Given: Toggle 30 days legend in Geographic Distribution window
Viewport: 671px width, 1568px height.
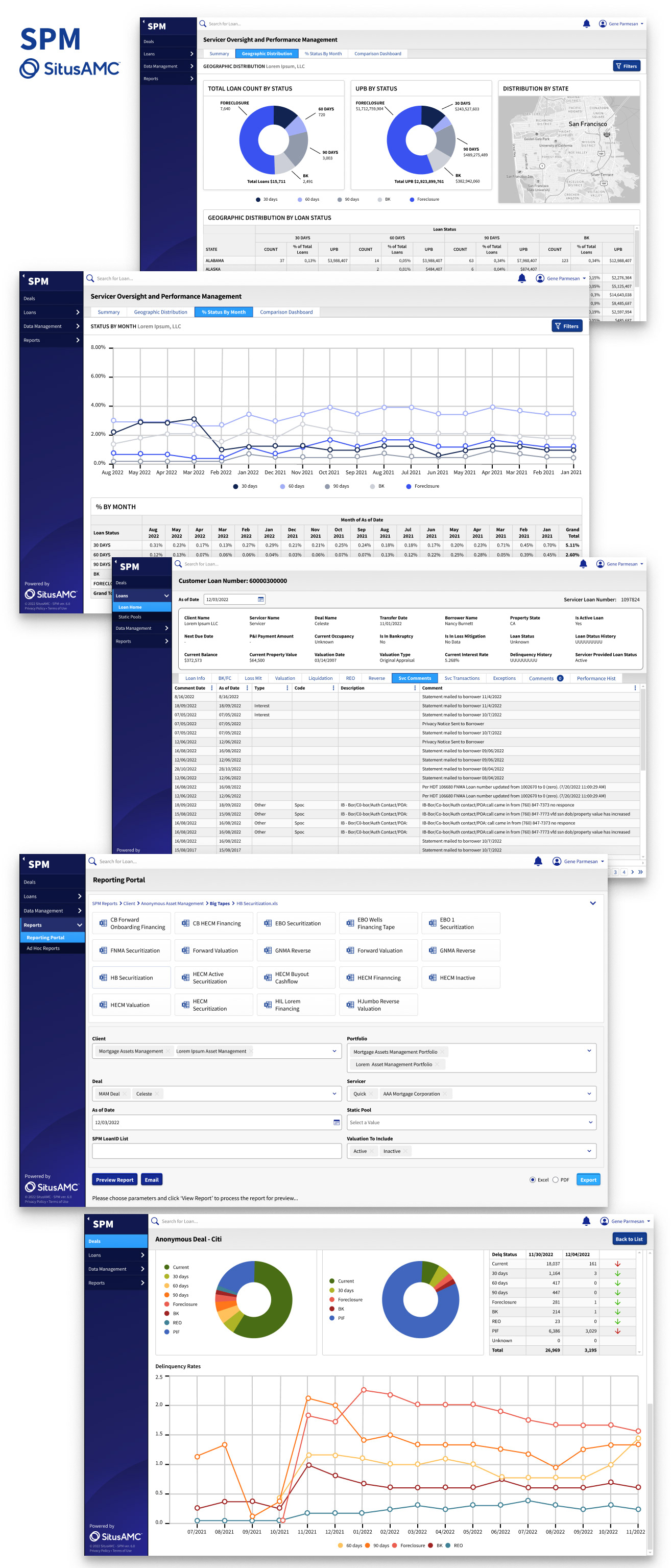Looking at the screenshot, I should coord(267,199).
